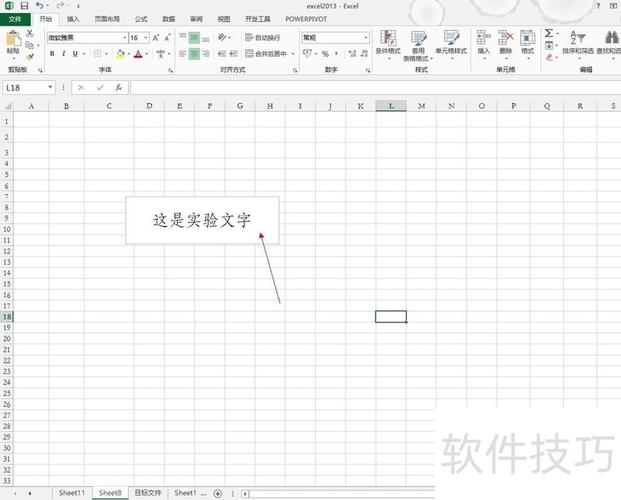Screen dimensions: 621x500
Task: Click the Undo arrow icon
Action: pos(39,6)
